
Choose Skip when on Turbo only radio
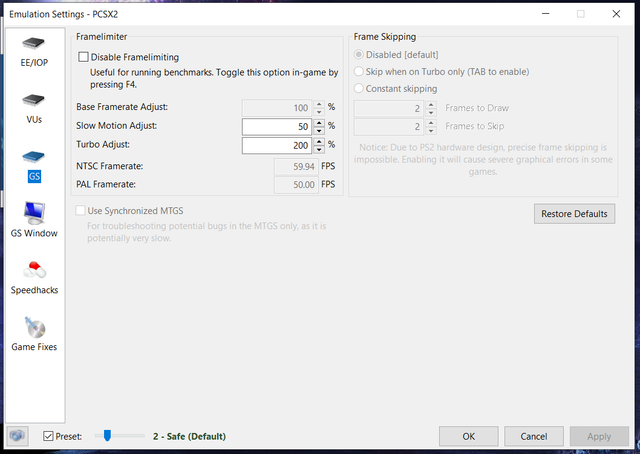(x=358, y=71)
